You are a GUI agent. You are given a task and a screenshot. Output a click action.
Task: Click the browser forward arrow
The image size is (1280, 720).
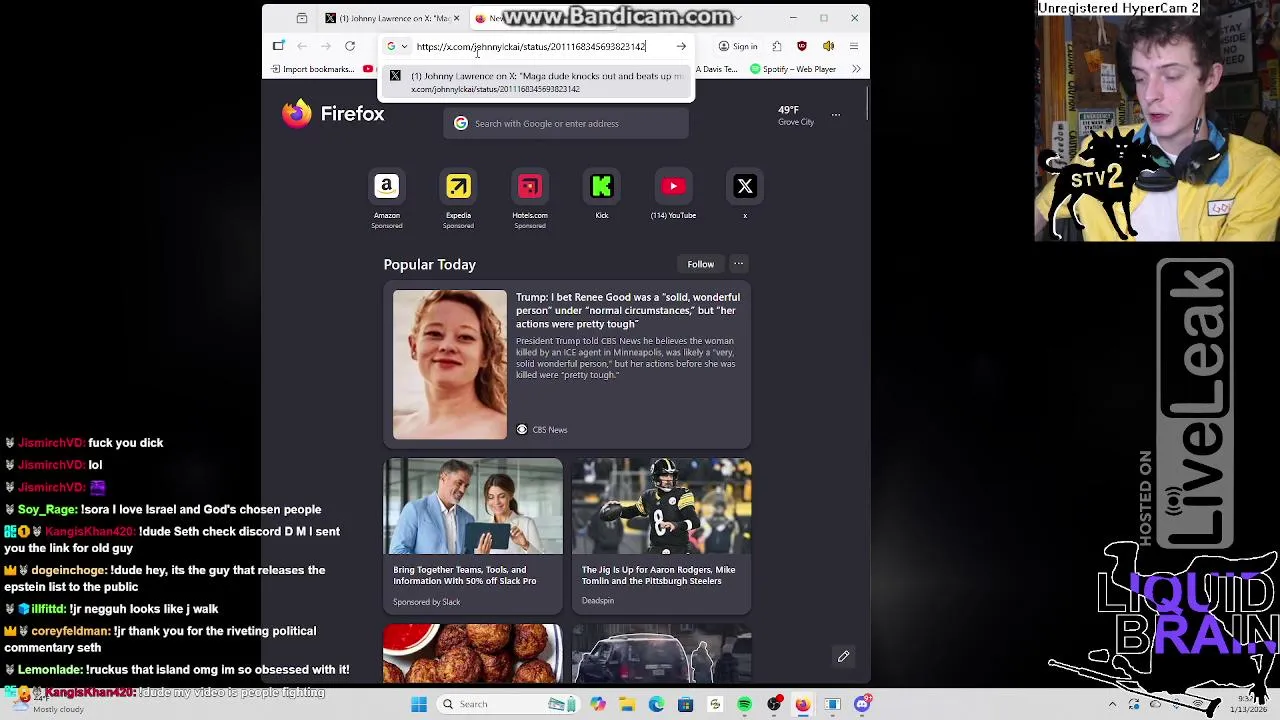tap(326, 46)
